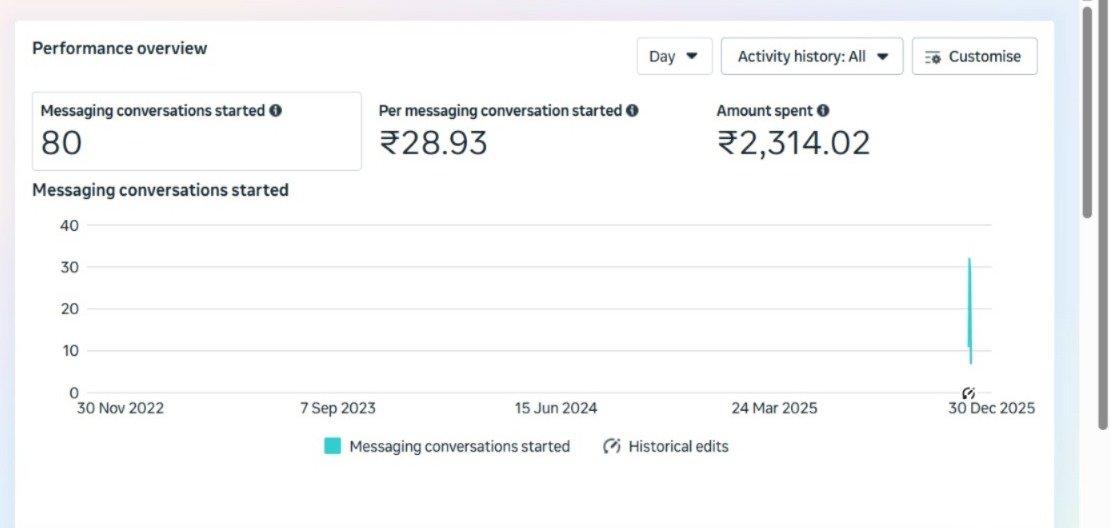Click the Historical edits icon in the legend

pos(612,447)
